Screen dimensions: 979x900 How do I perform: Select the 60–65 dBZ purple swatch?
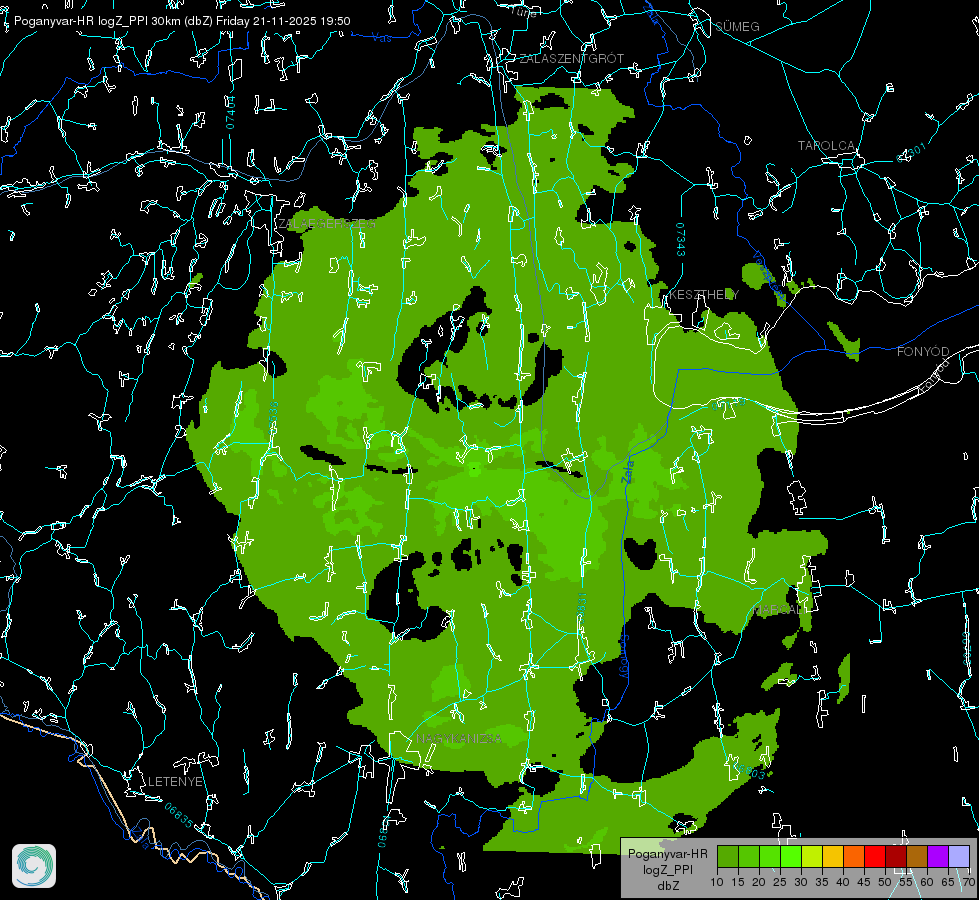click(937, 857)
